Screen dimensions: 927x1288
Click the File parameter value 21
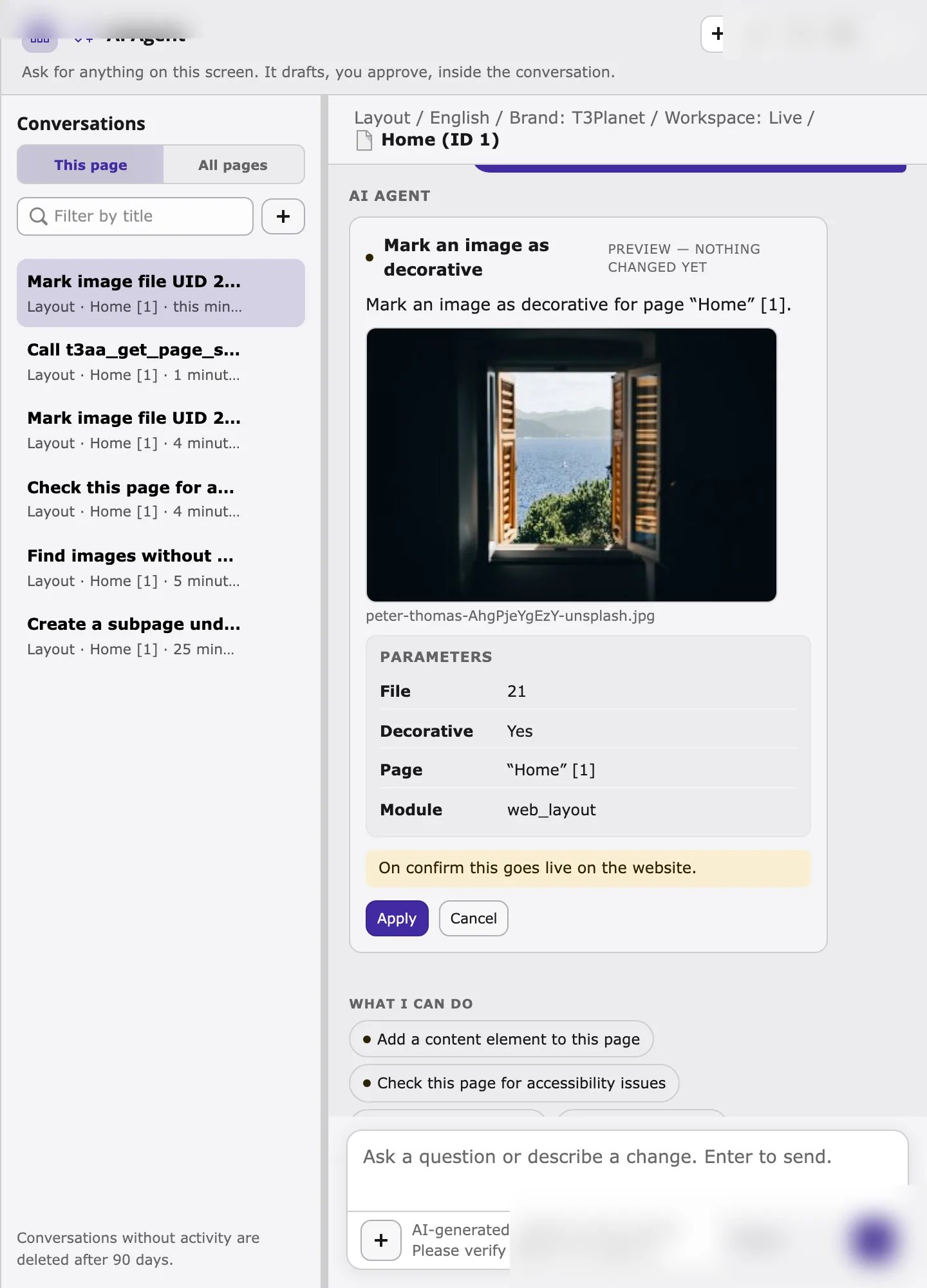(x=516, y=691)
